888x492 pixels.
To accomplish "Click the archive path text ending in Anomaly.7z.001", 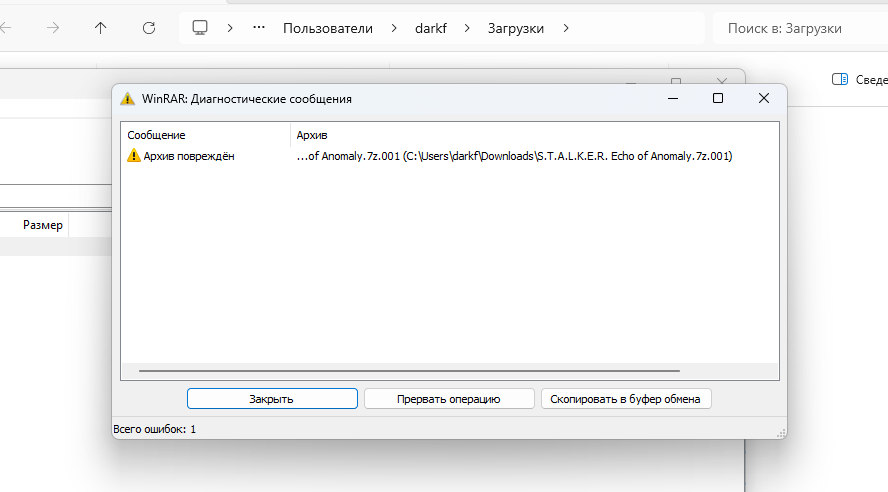I will (x=514, y=156).
